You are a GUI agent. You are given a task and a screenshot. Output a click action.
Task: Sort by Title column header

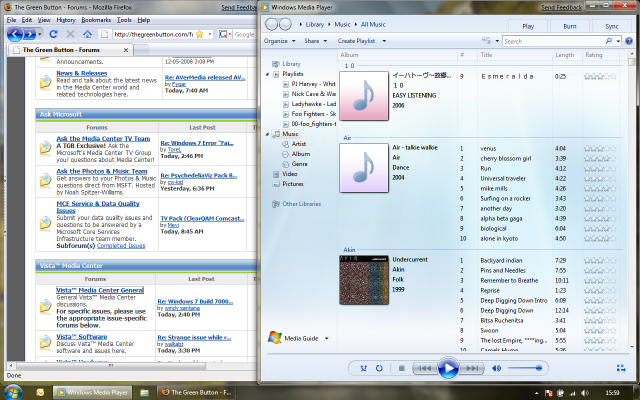coord(486,55)
